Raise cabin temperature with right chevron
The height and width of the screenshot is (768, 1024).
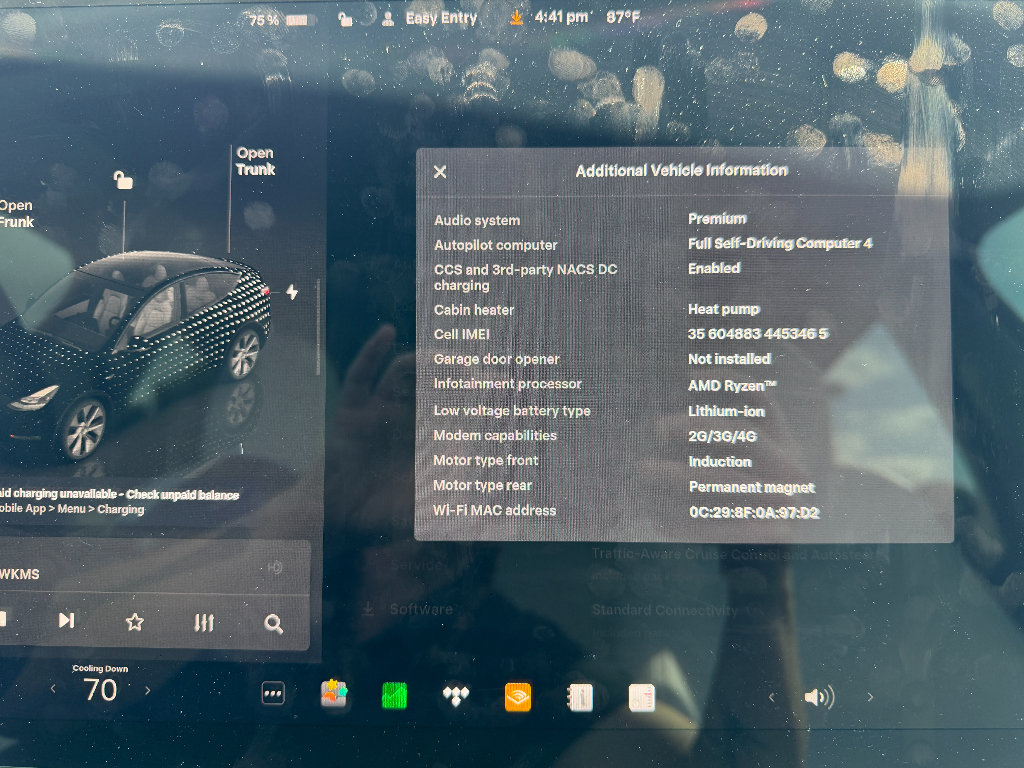coord(148,690)
